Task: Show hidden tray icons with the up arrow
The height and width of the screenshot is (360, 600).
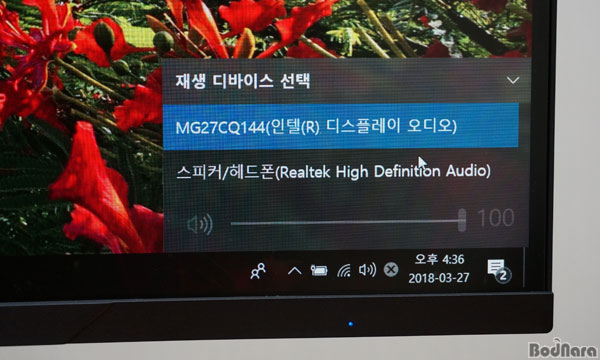Action: pos(294,271)
